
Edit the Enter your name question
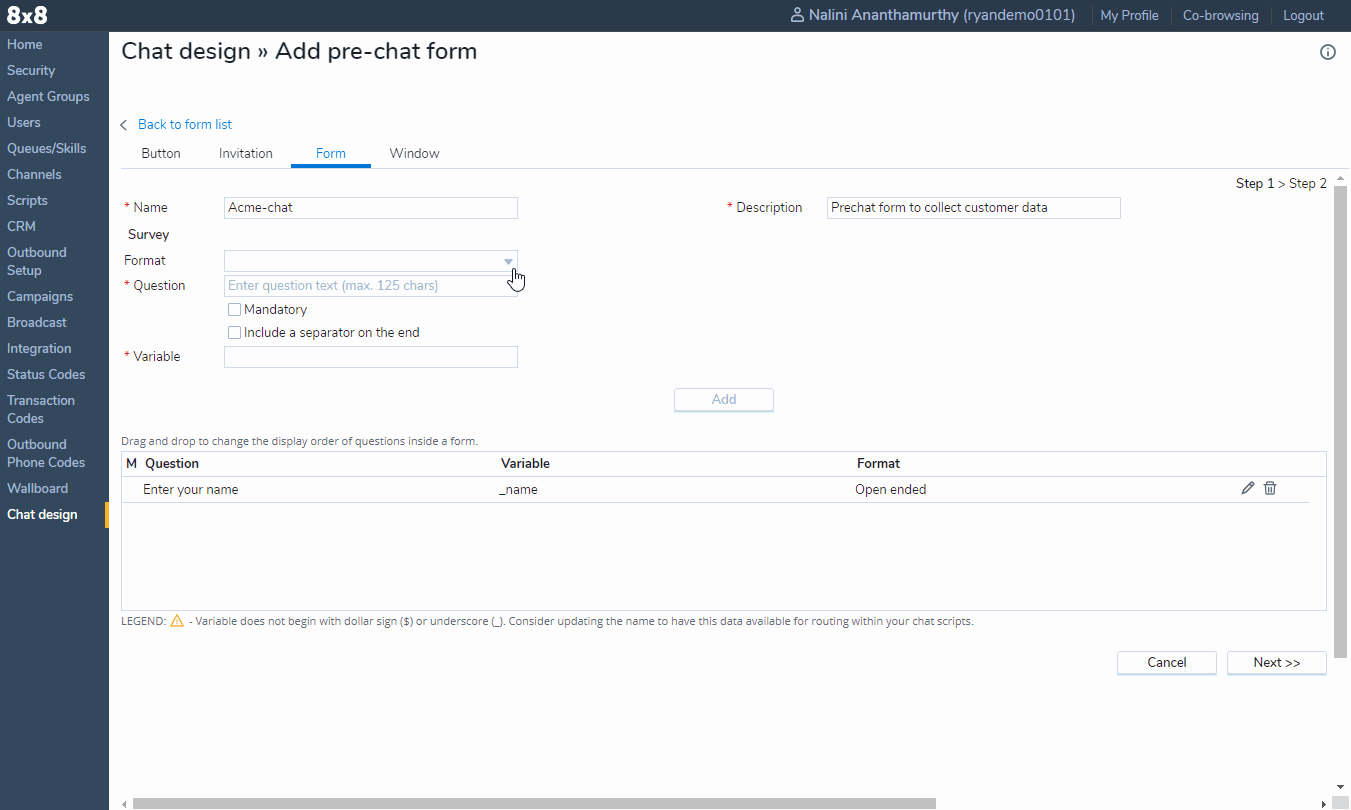(x=1247, y=488)
